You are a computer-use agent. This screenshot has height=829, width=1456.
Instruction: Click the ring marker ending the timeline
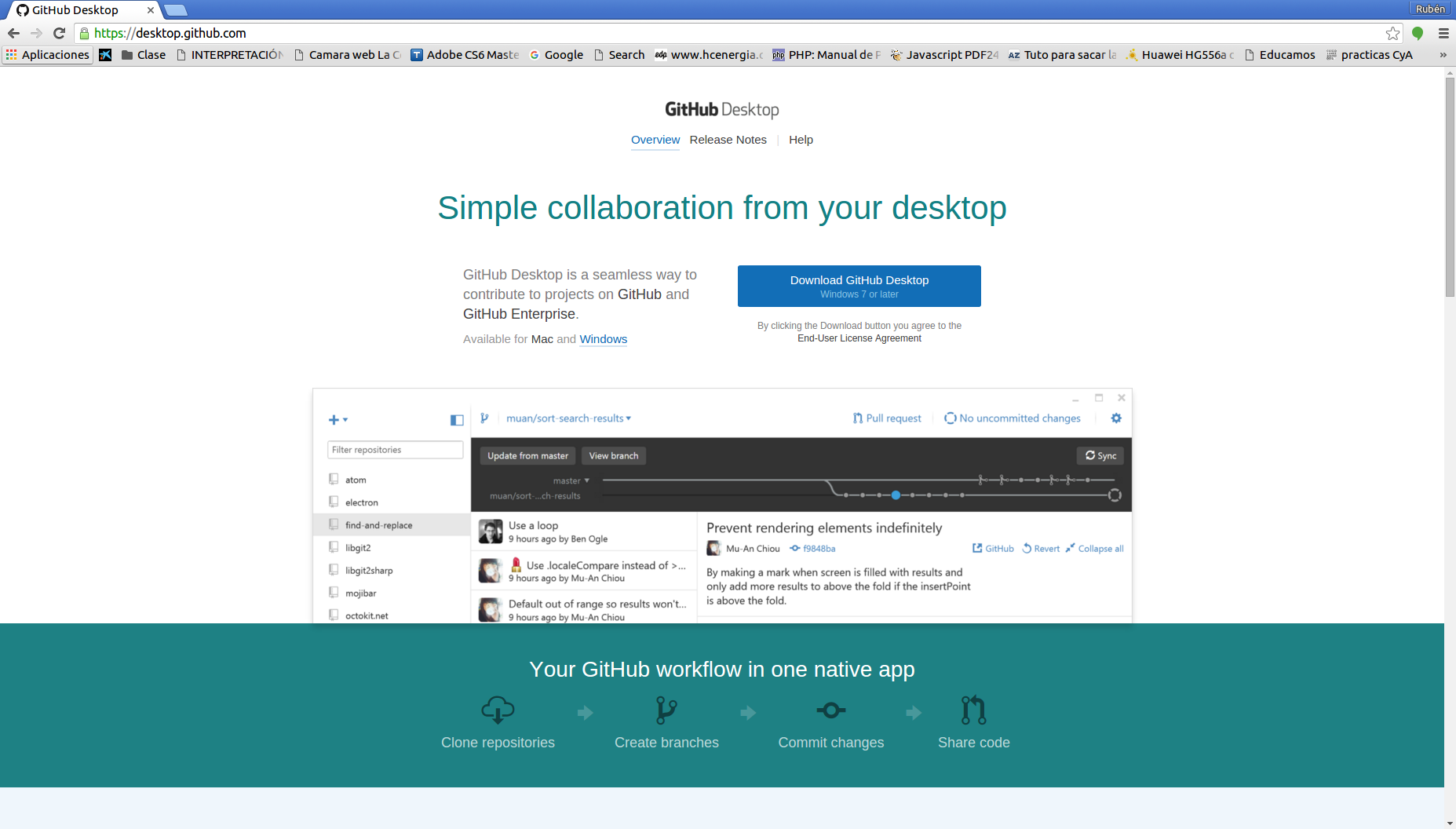point(1115,495)
